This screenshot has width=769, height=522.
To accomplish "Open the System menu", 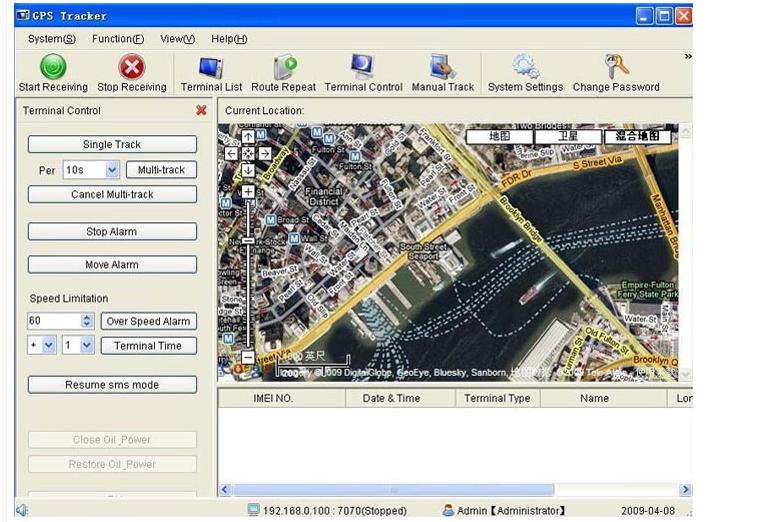I will tap(51, 39).
